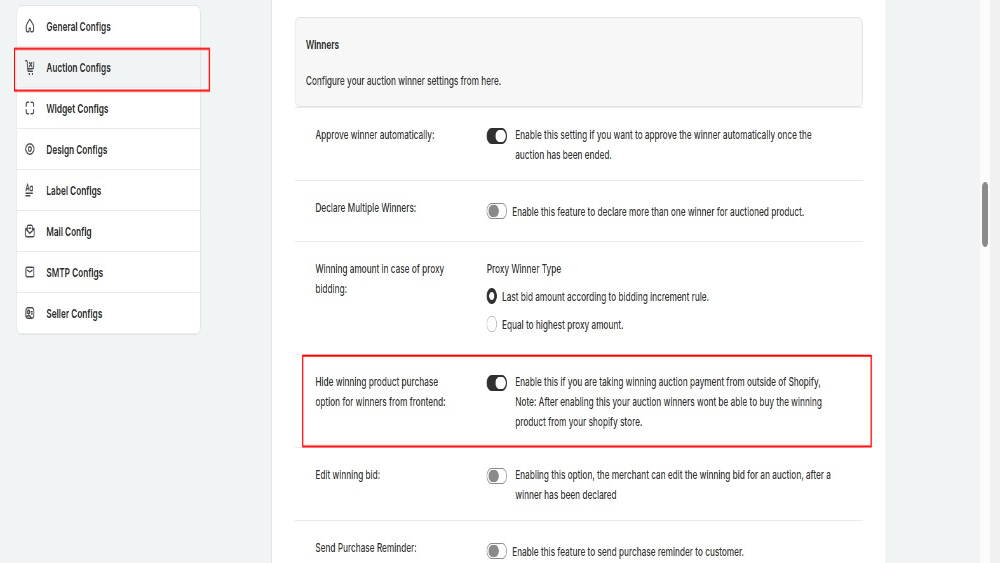The height and width of the screenshot is (563, 1000).
Task: Enable Declare Multiple Winners toggle
Action: pyautogui.click(x=497, y=211)
